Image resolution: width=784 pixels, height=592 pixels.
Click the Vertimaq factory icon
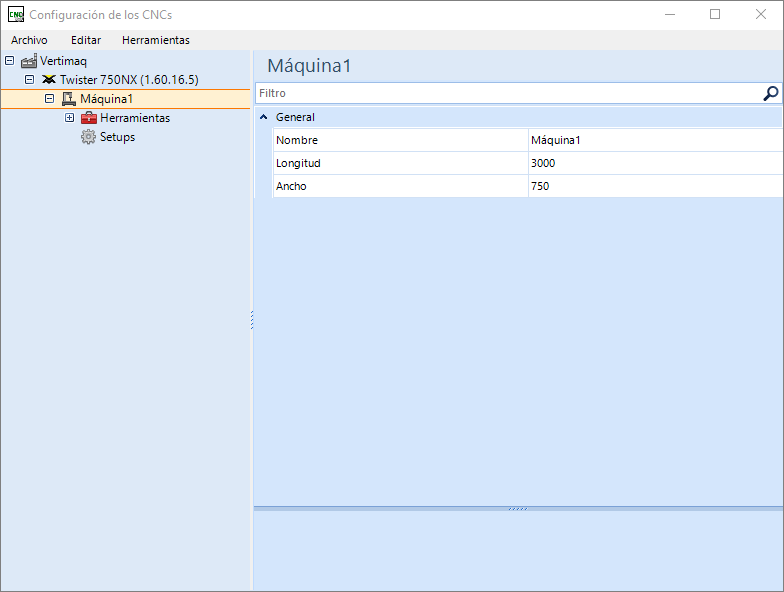pos(29,61)
